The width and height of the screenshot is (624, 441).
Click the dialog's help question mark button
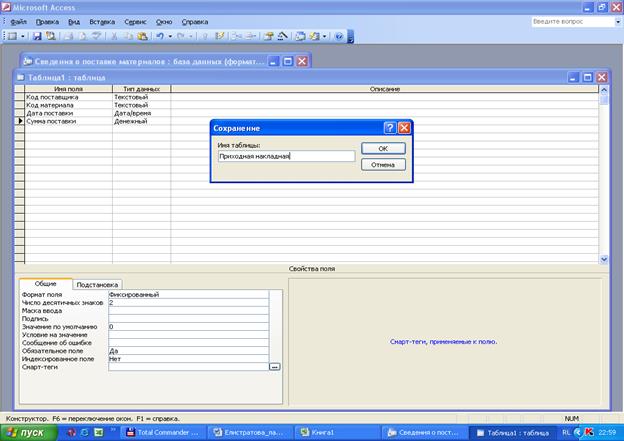(x=389, y=128)
